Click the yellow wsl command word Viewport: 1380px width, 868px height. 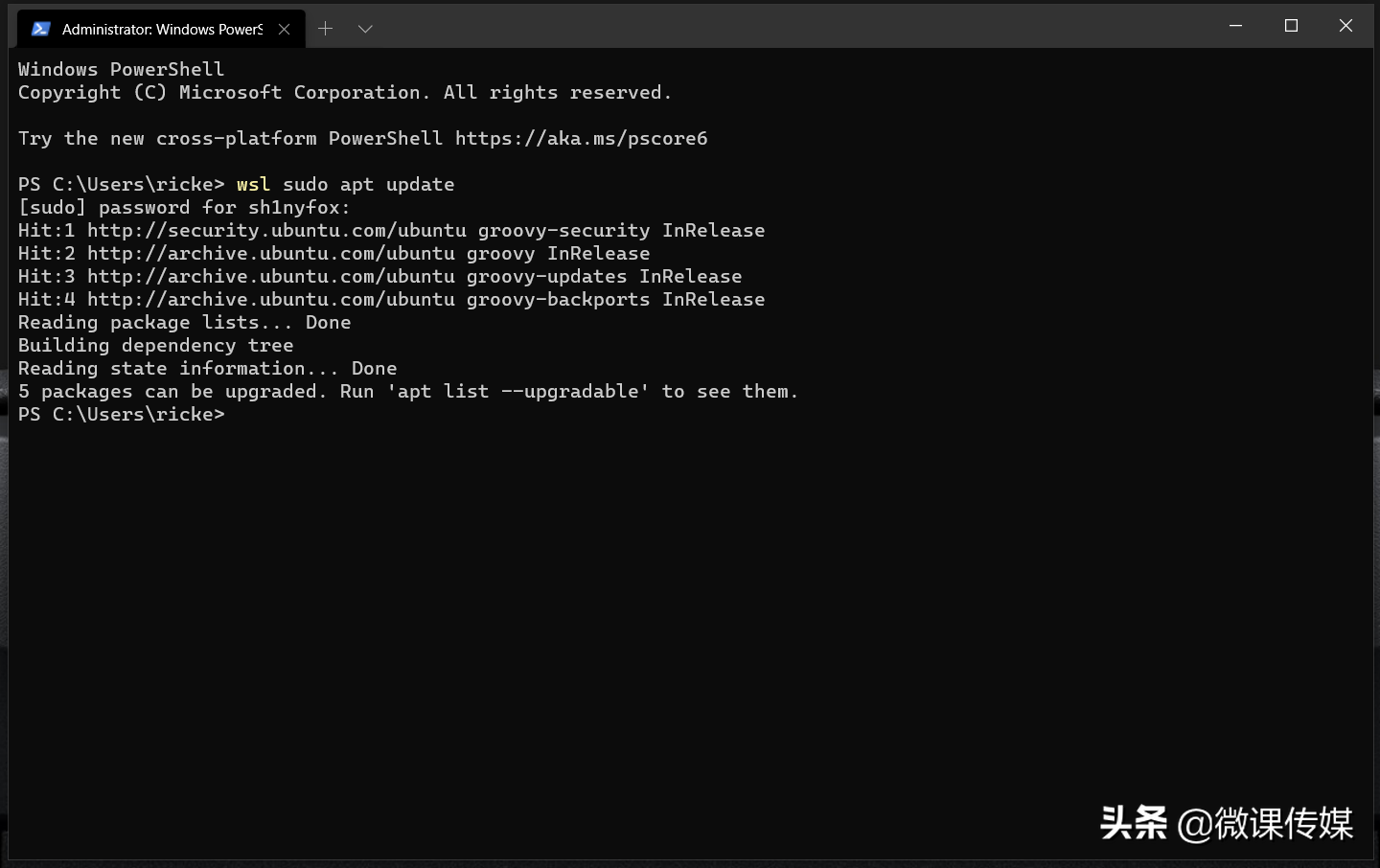253,185
